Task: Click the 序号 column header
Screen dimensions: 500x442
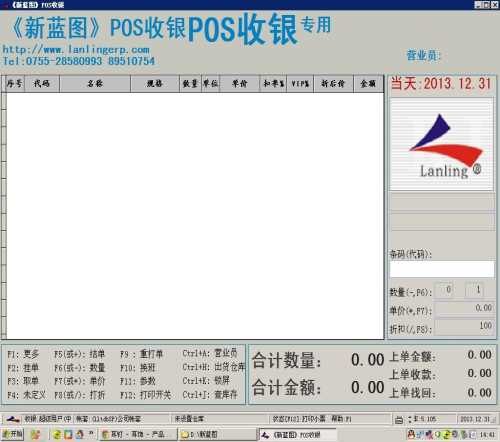Action: (x=15, y=84)
